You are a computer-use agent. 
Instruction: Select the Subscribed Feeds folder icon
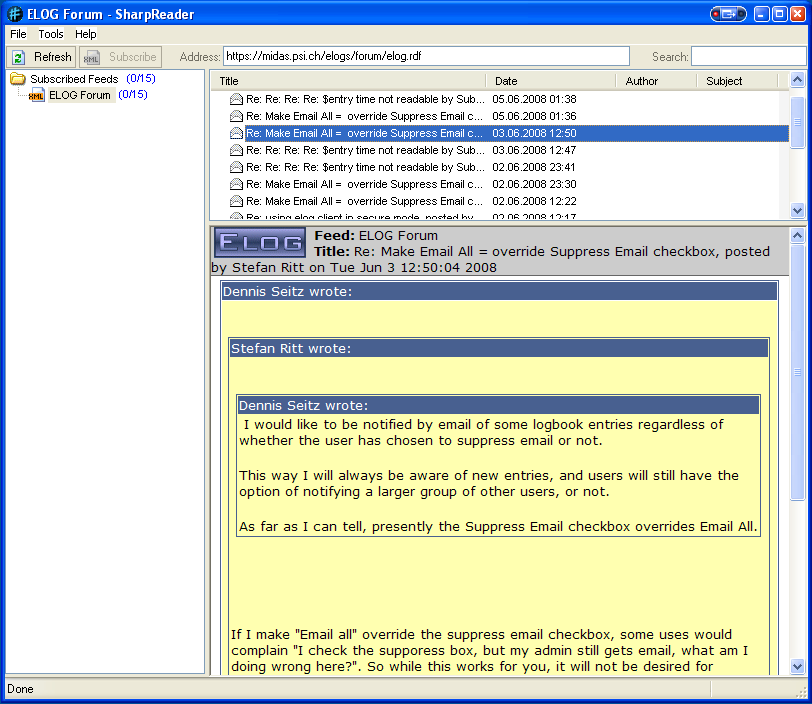tap(18, 79)
